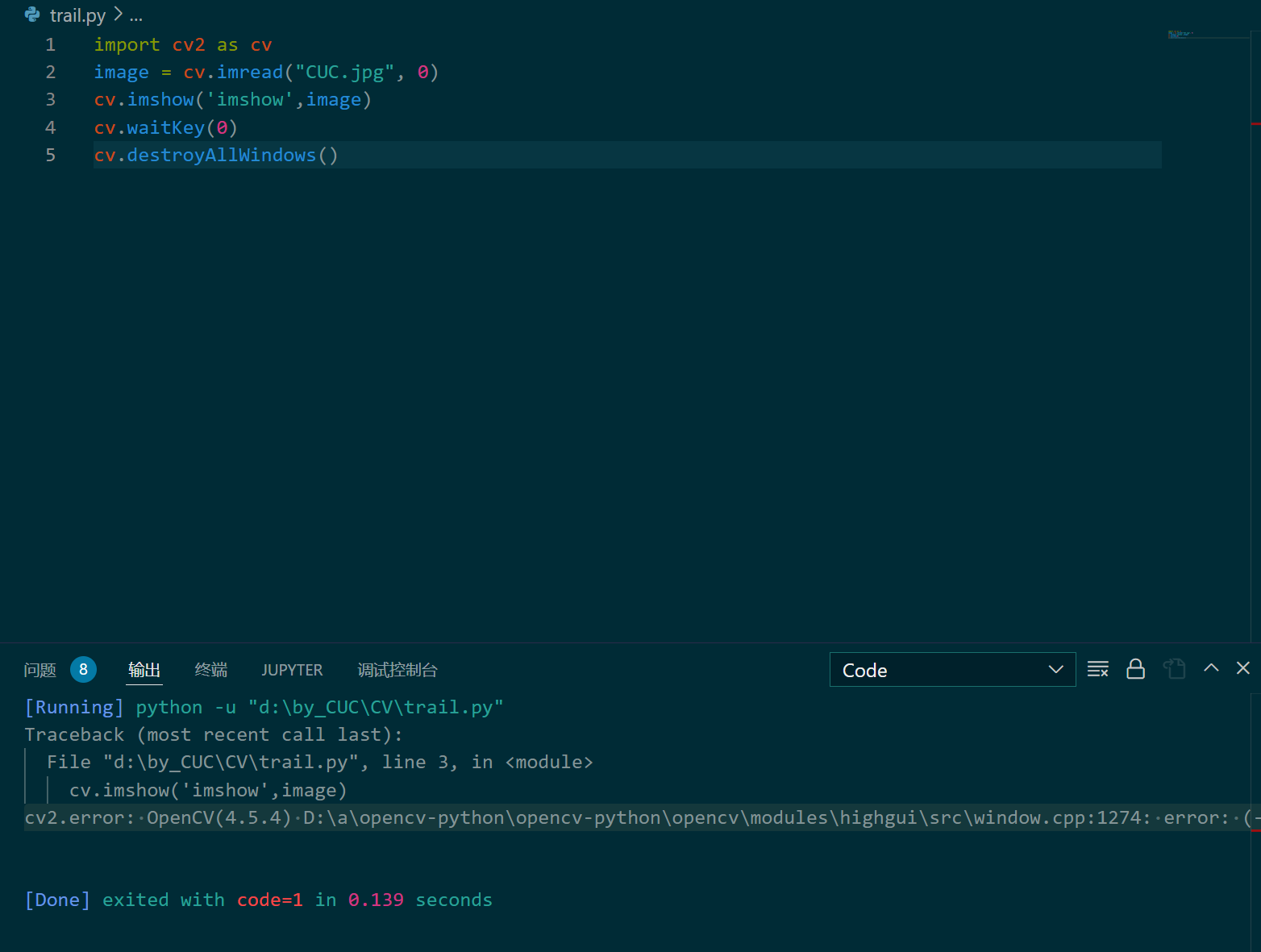Open the Code output channel dropdown

coord(951,669)
